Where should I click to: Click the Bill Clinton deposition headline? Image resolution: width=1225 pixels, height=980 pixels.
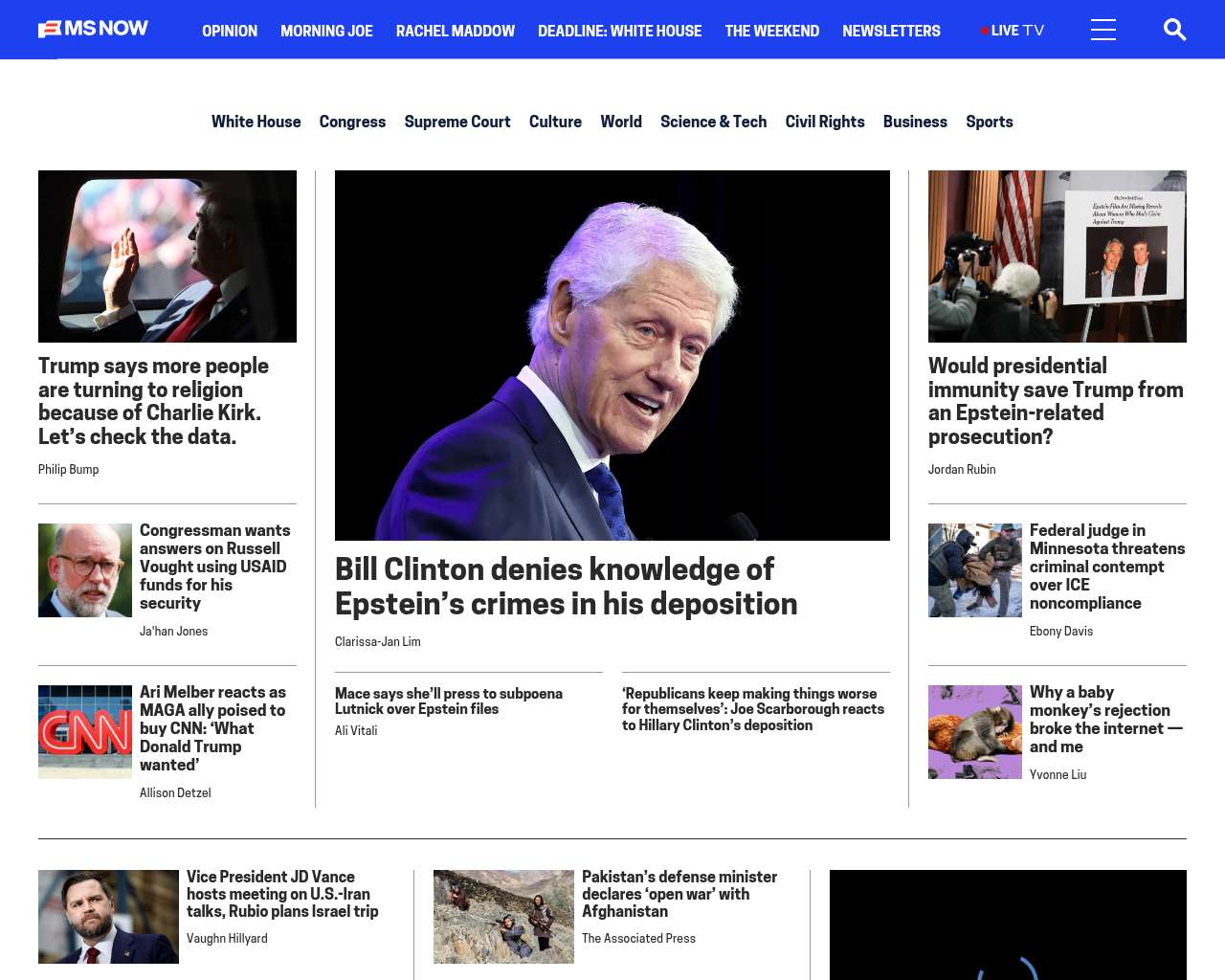tap(566, 586)
